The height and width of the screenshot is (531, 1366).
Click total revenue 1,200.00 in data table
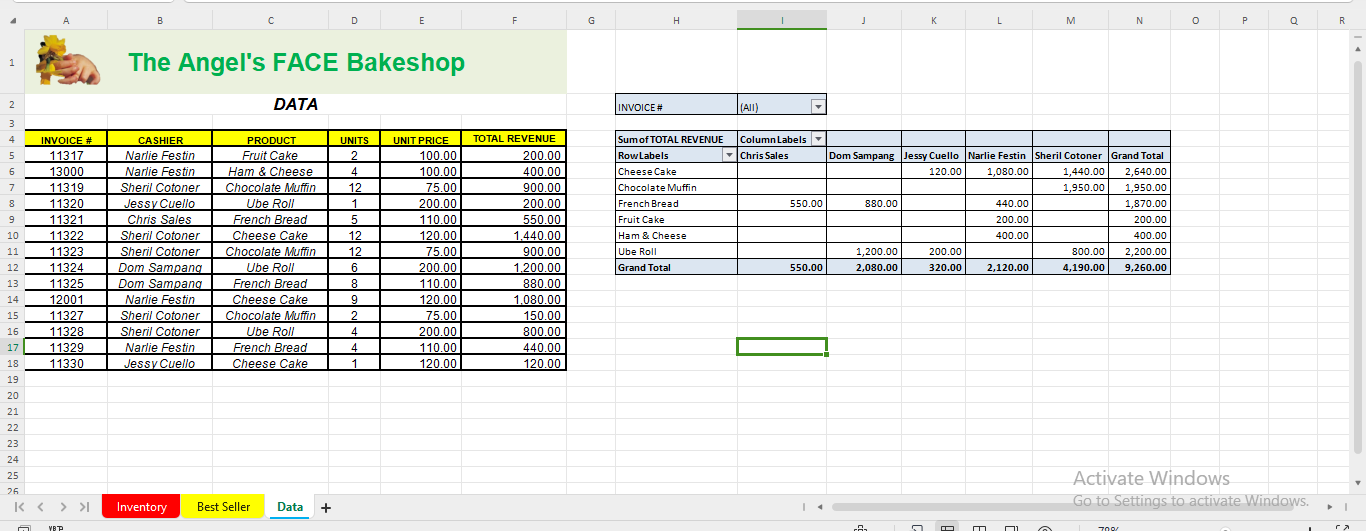(514, 267)
